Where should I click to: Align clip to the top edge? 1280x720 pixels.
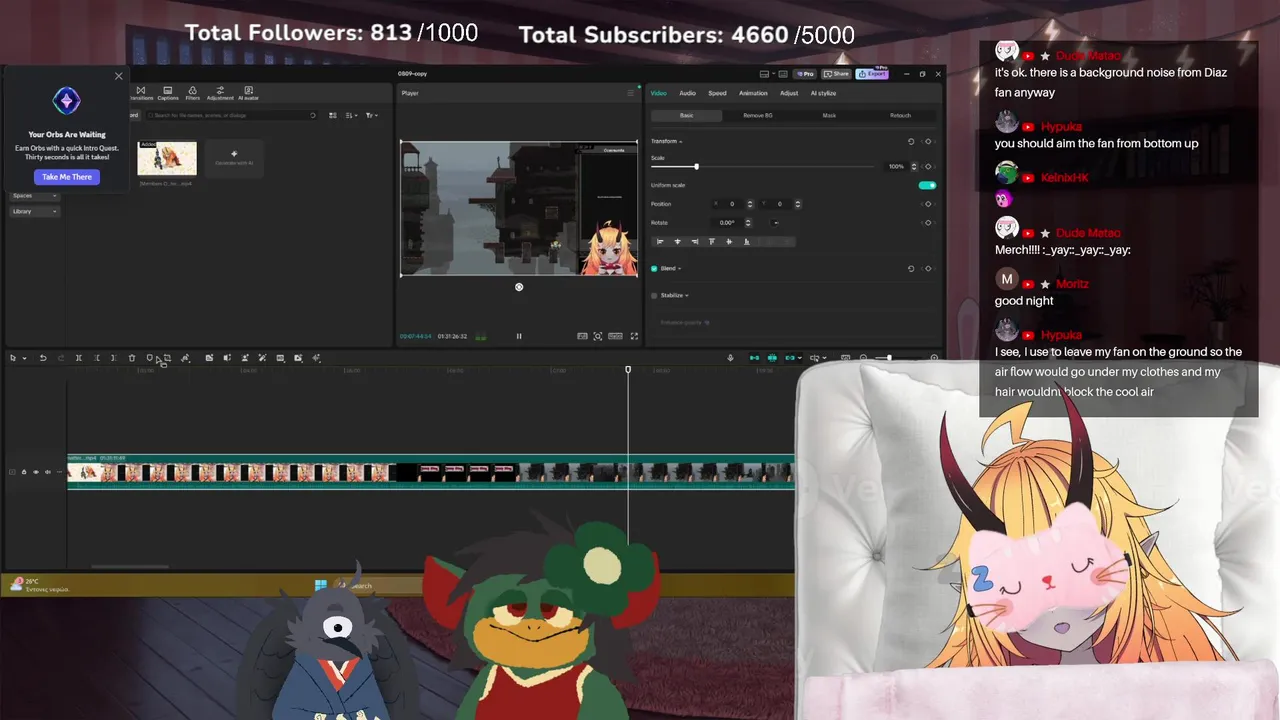tap(712, 241)
